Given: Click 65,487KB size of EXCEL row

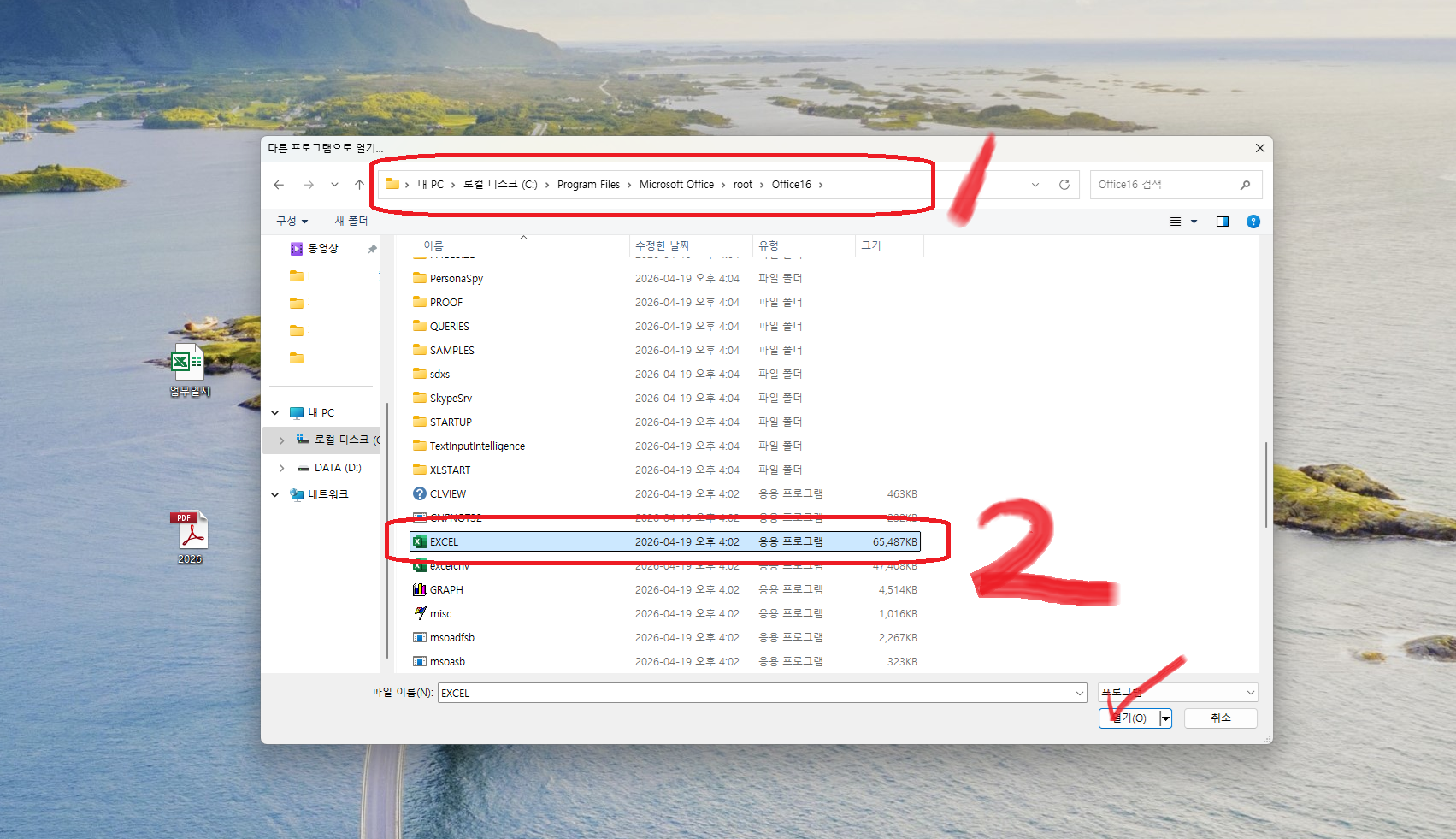Looking at the screenshot, I should tap(894, 542).
